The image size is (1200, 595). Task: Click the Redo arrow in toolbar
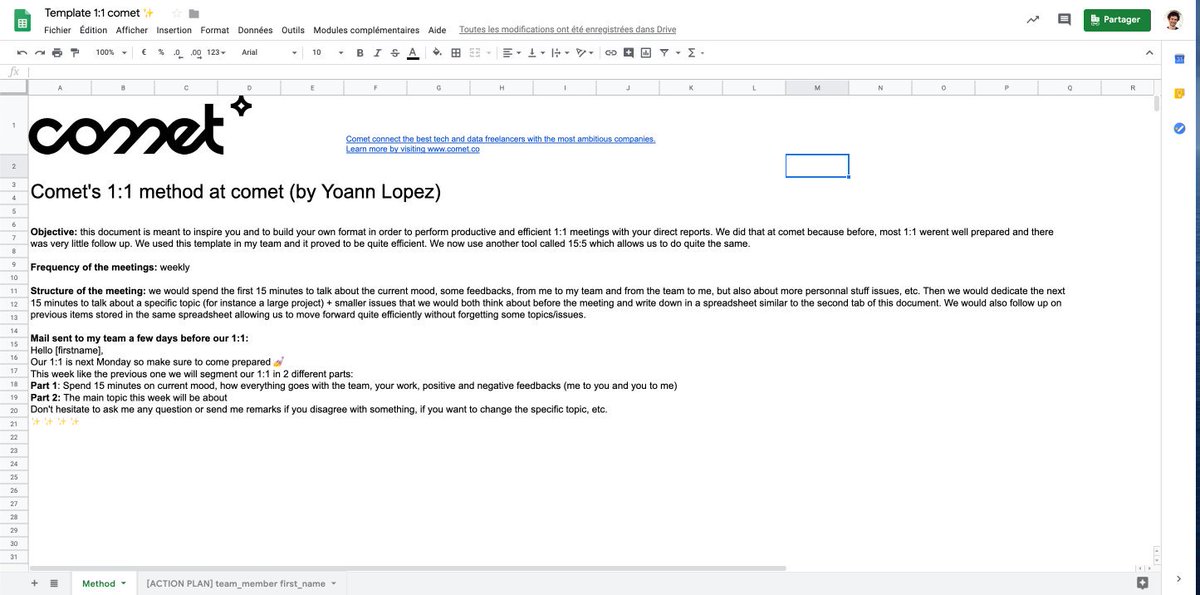[x=40, y=53]
